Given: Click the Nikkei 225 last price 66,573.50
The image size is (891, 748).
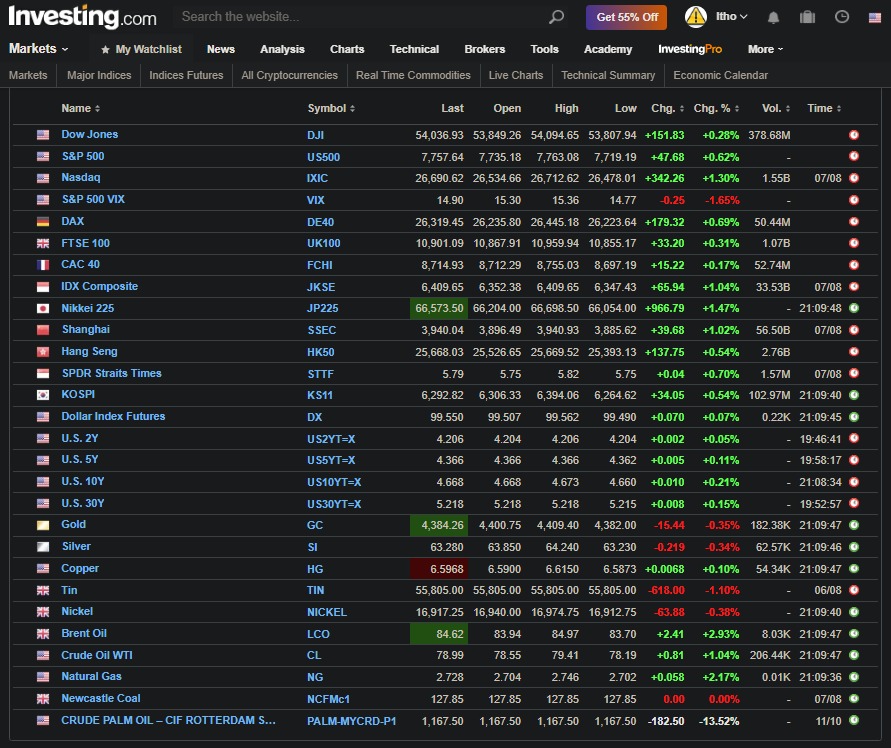Looking at the screenshot, I should coord(439,309).
